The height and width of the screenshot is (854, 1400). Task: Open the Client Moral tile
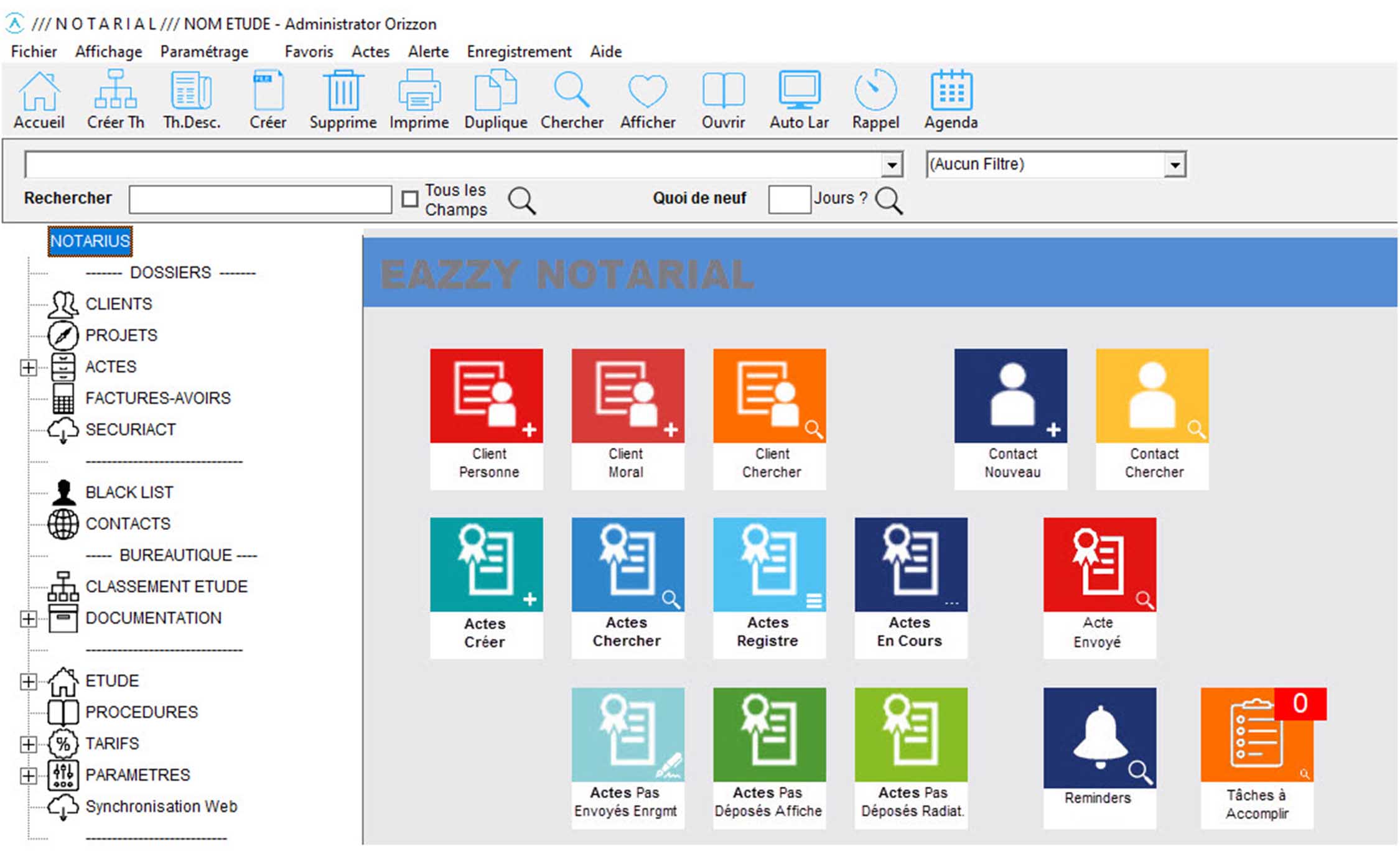pyautogui.click(x=628, y=419)
